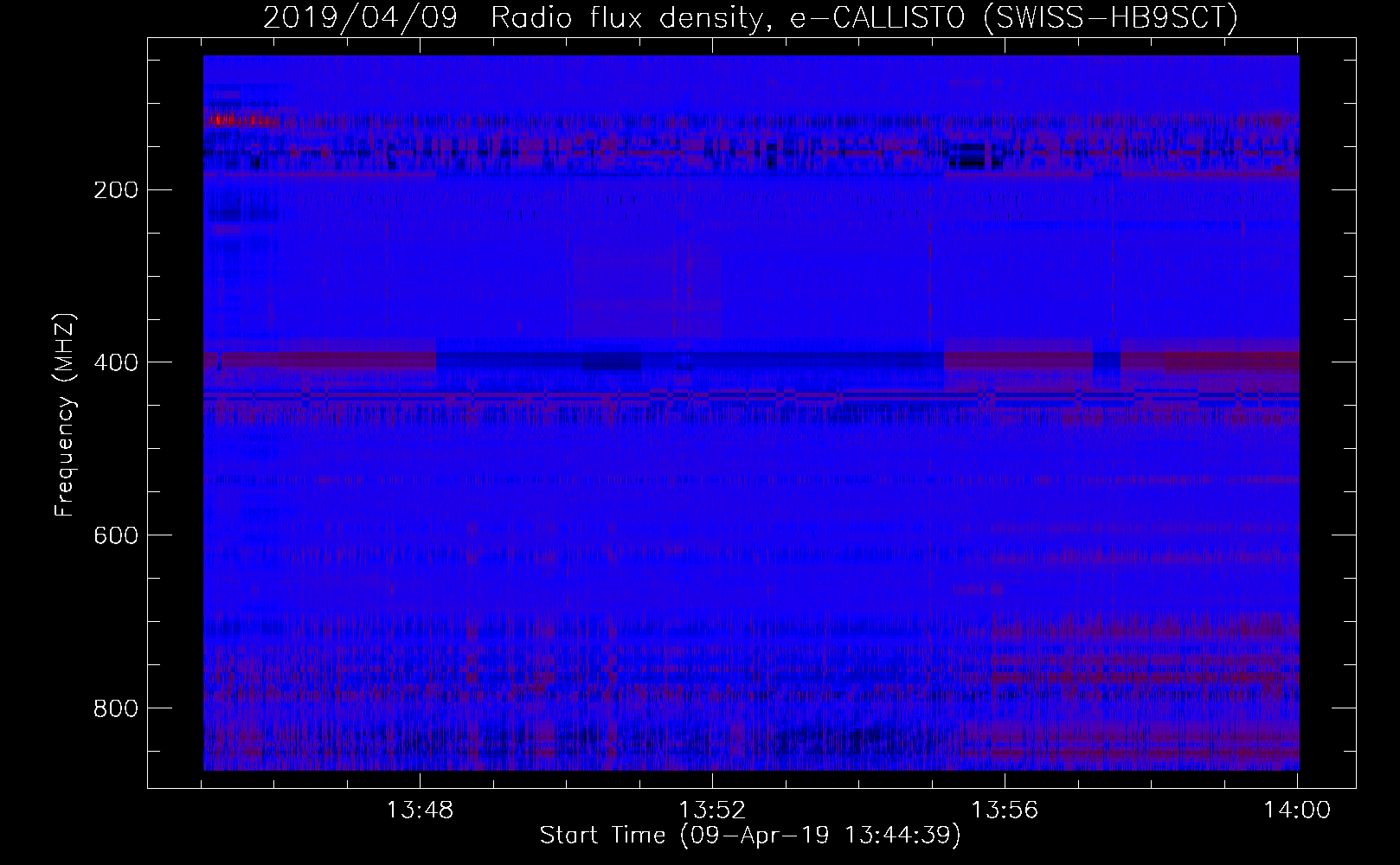
Task: Click the "13:52" time tick label
Action: click(712, 811)
